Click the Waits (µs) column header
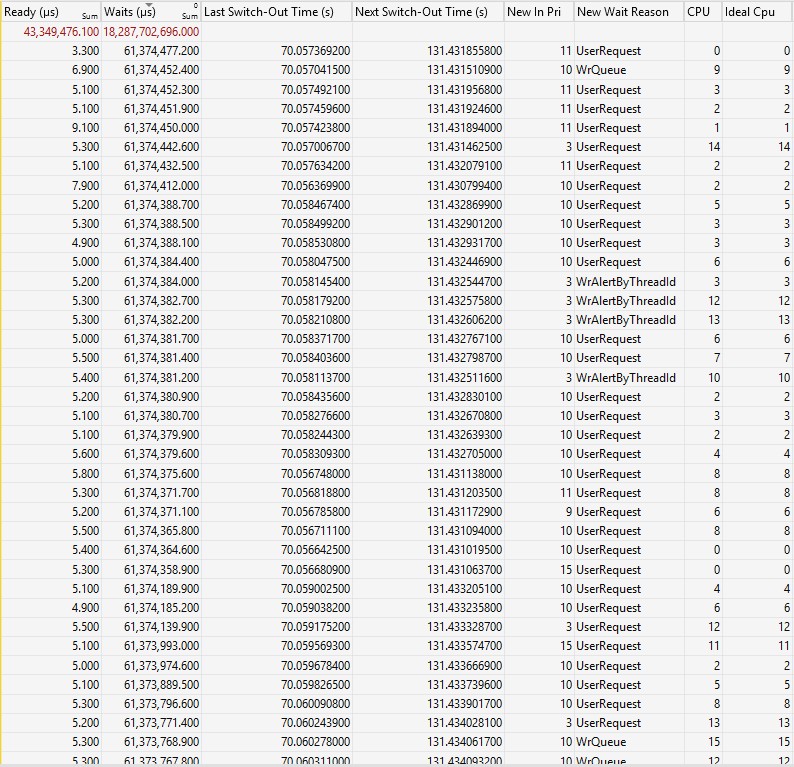 (x=151, y=12)
